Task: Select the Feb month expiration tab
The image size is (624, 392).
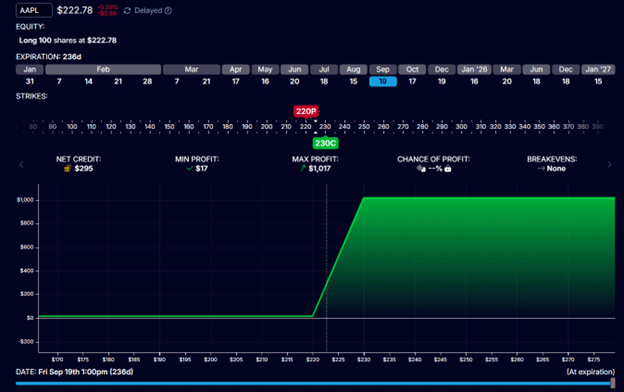Action: 103,70
